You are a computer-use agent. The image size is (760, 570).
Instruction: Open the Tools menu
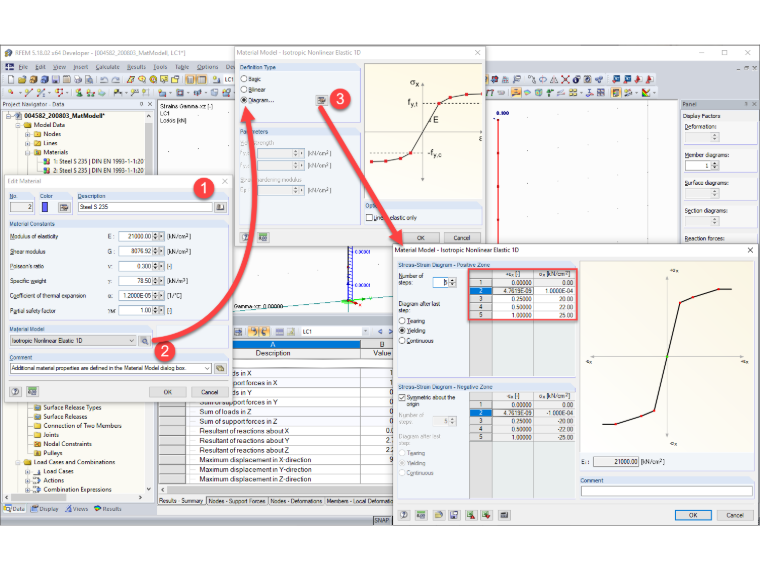(160, 67)
